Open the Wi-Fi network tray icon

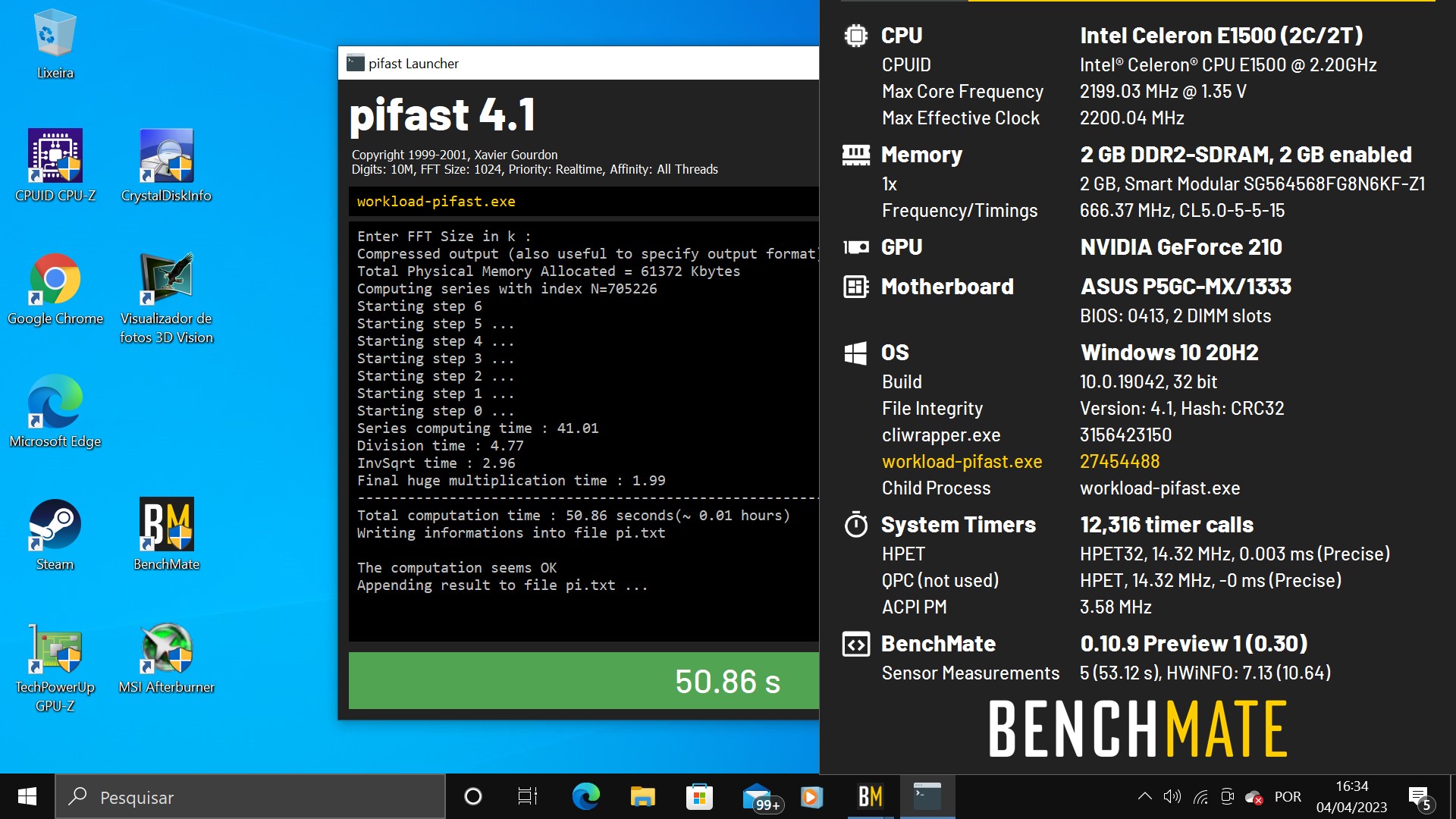1200,796
